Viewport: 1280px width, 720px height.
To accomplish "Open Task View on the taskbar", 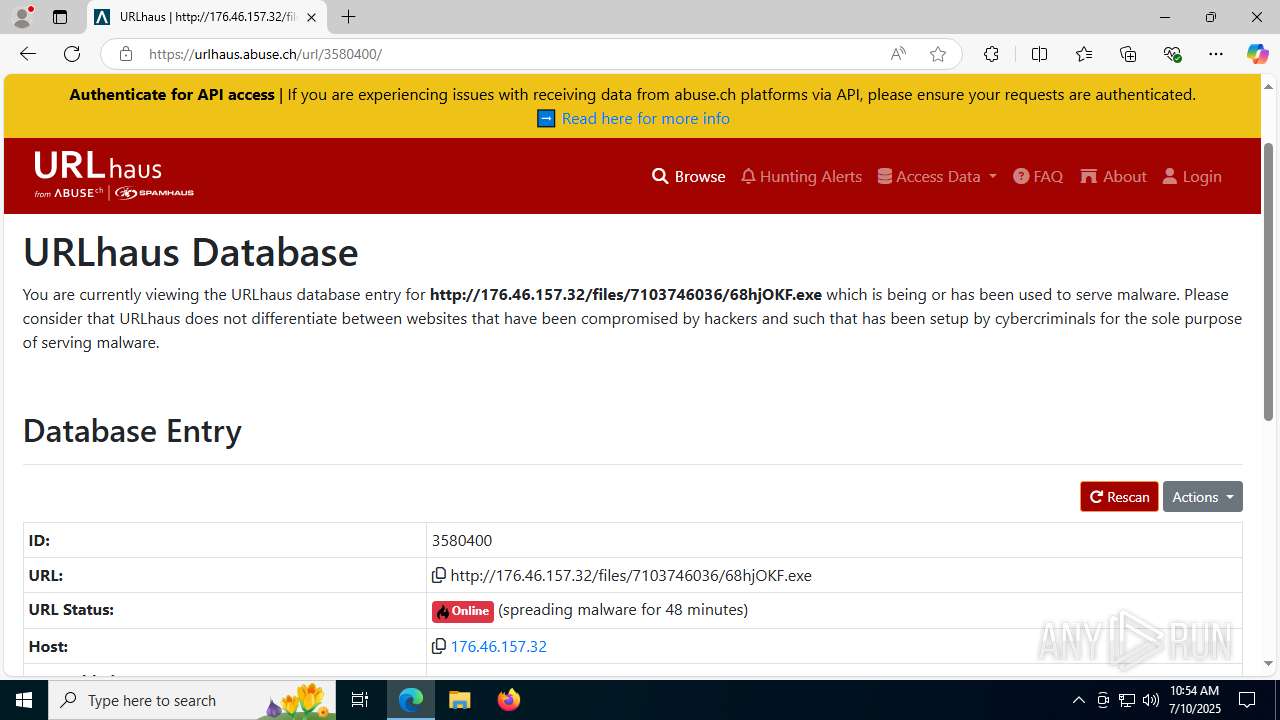I will point(360,700).
